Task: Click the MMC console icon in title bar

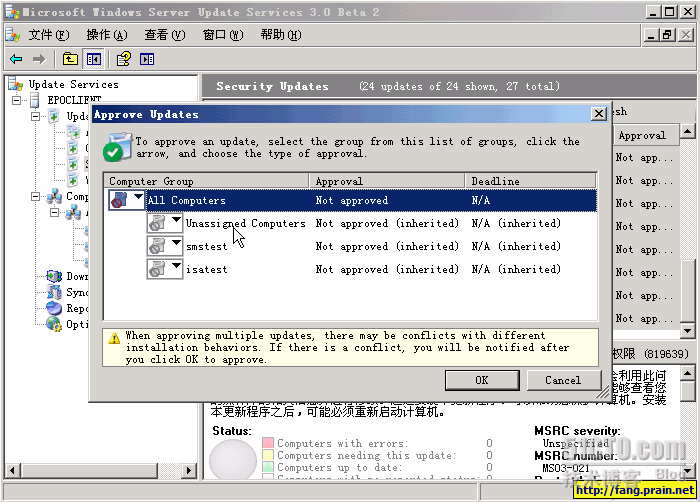Action: (x=12, y=12)
